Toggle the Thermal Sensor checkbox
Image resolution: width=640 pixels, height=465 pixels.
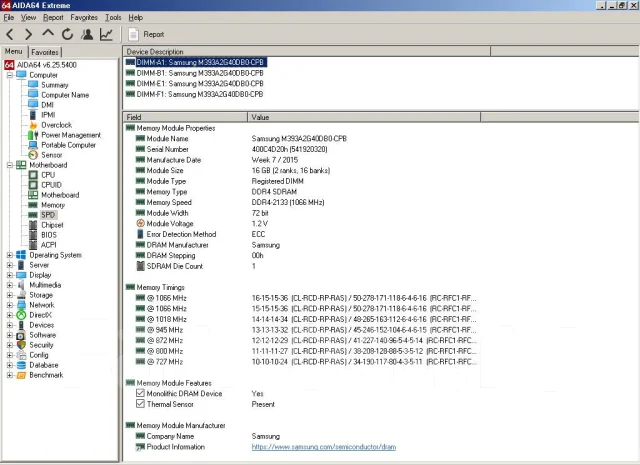pos(140,404)
